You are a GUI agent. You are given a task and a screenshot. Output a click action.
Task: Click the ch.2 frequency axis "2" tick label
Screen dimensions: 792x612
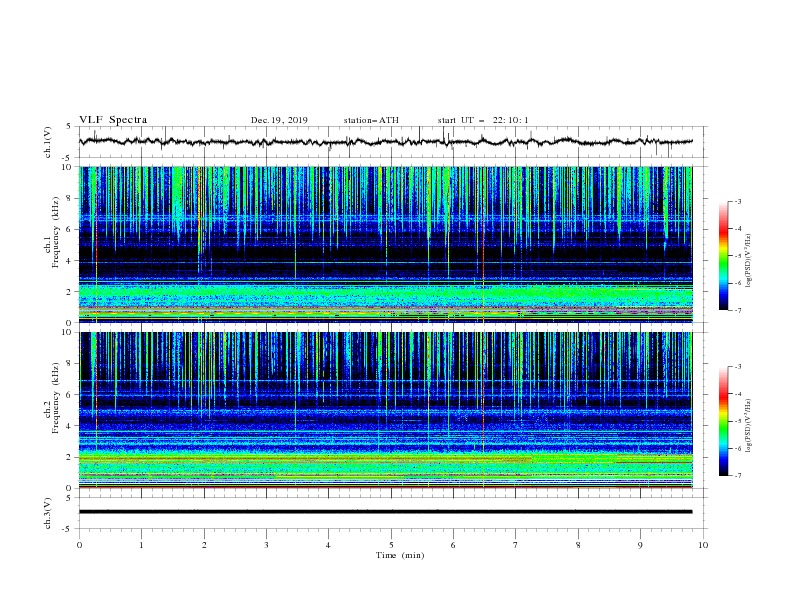[x=71, y=457]
